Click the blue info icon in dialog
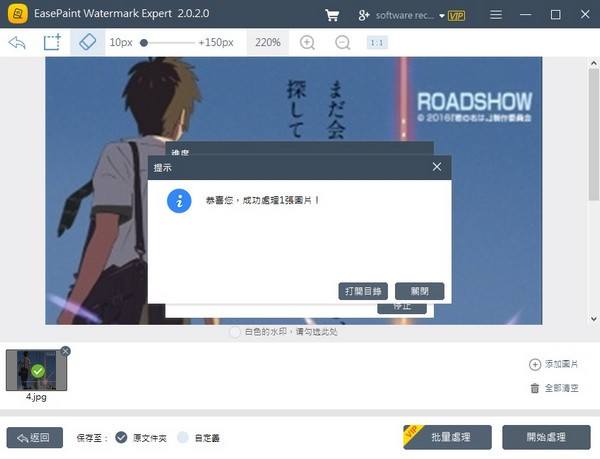This screenshot has width=600, height=459. click(179, 201)
